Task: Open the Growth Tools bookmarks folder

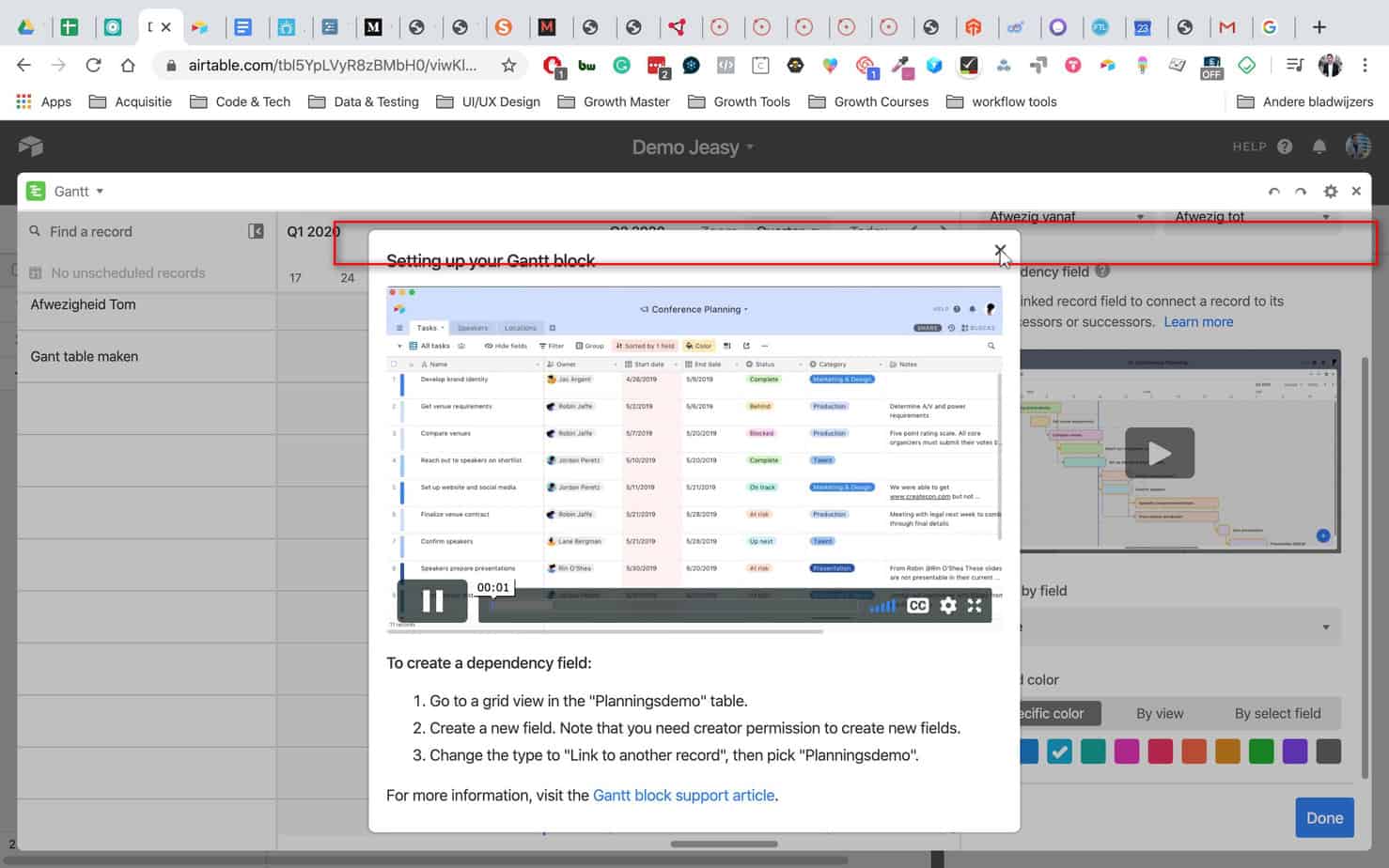Action: coord(740,101)
